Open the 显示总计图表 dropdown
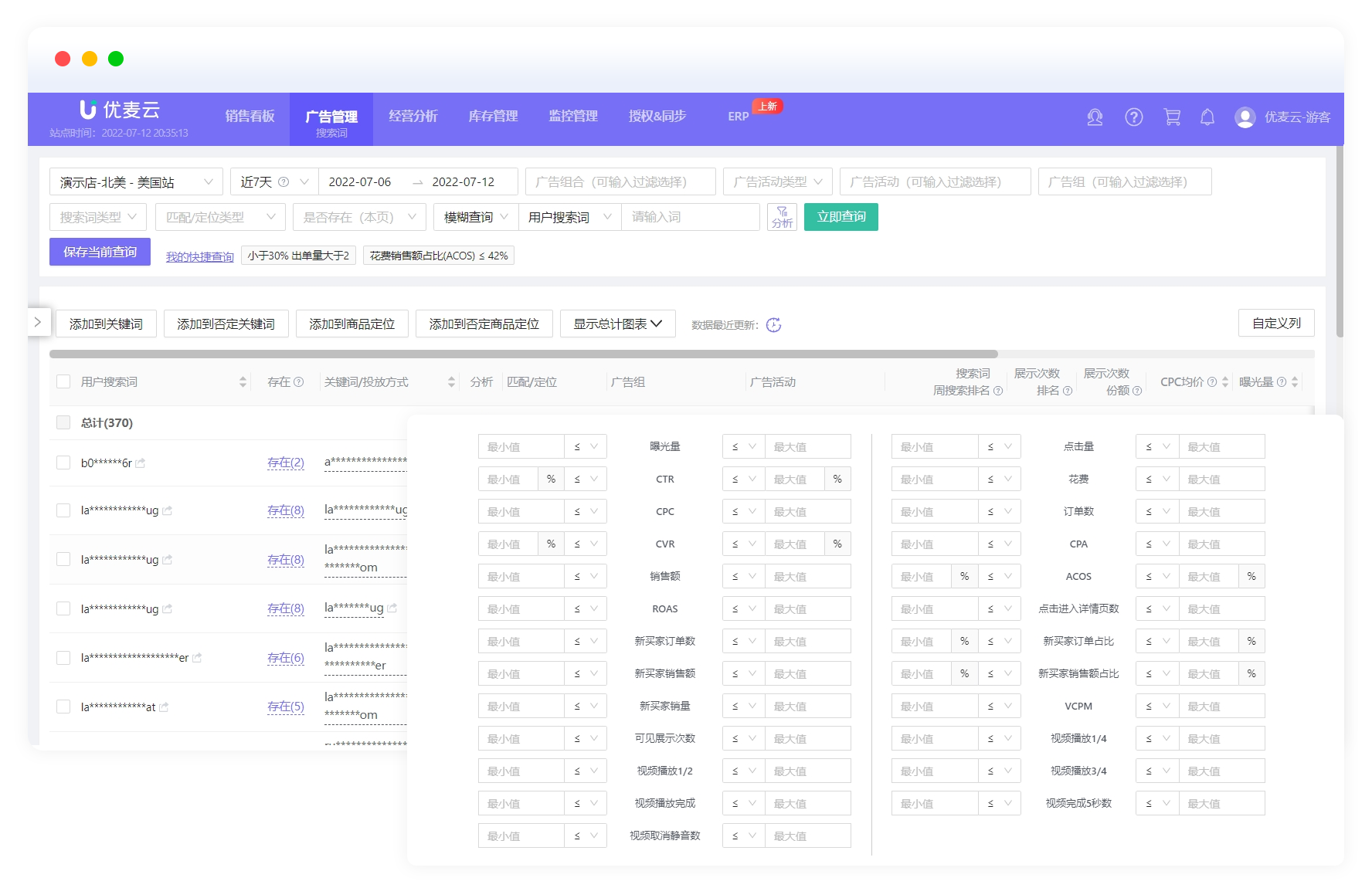Screen dimensions: 1372x888 pos(617,324)
